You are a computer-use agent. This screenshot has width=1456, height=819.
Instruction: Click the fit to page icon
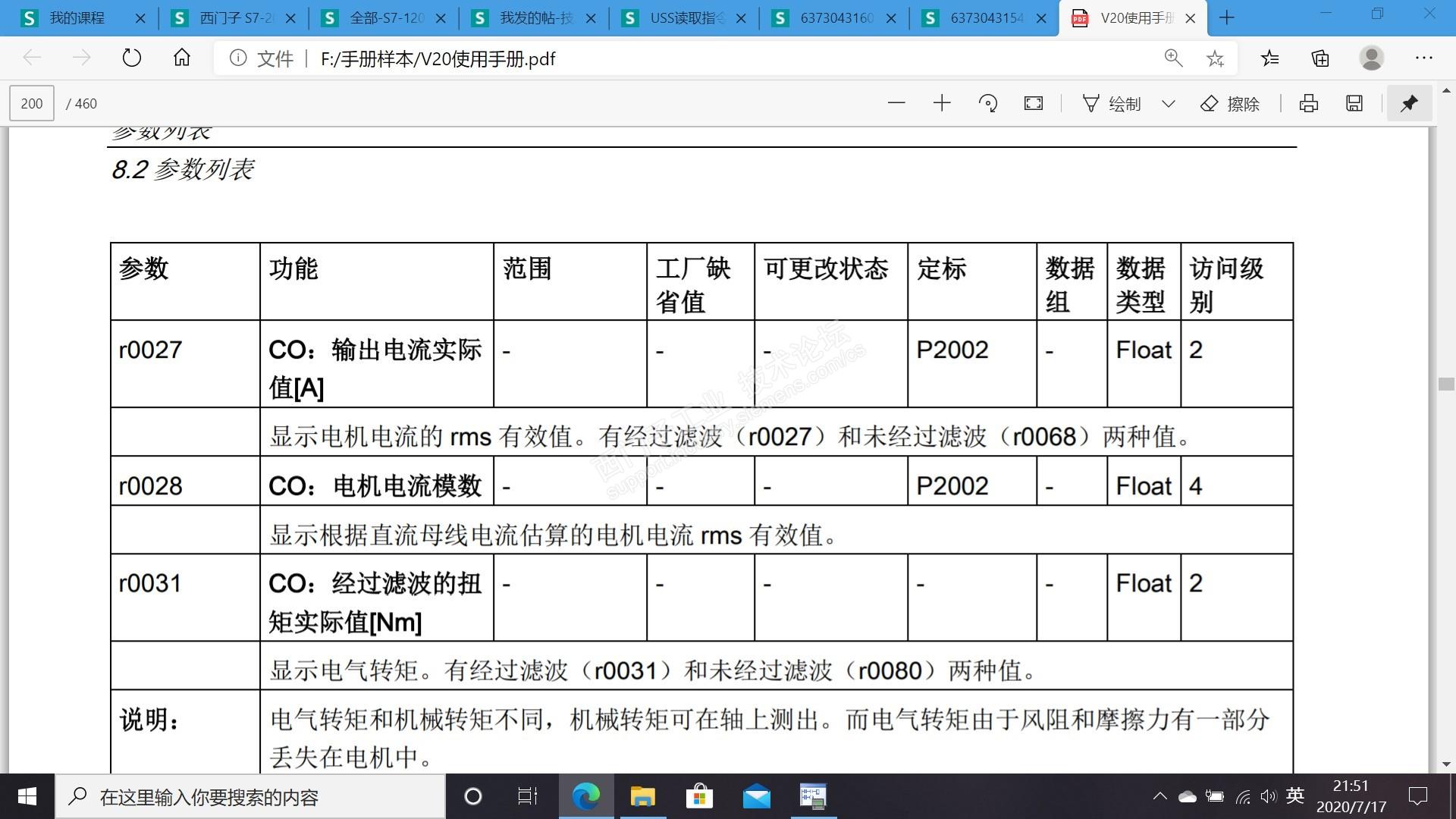point(1034,103)
